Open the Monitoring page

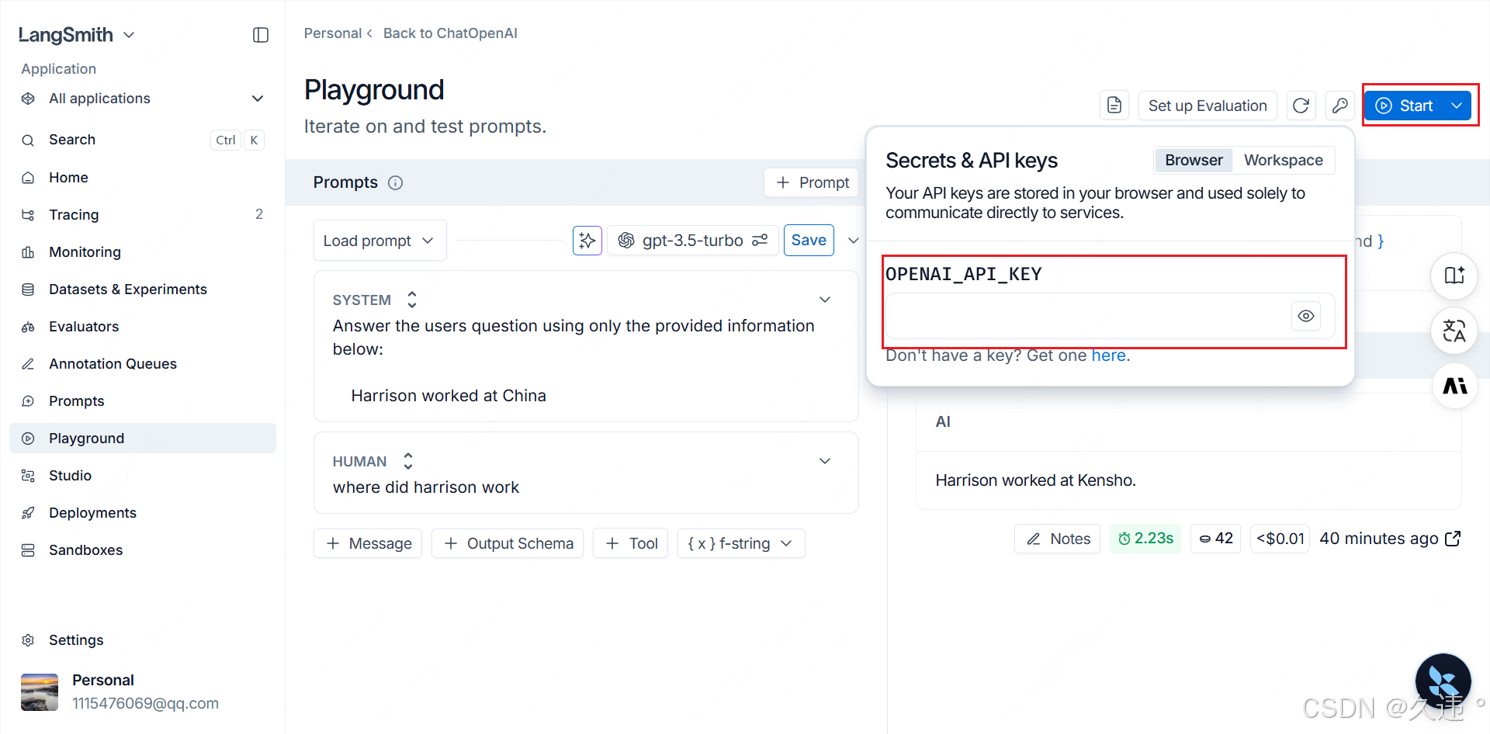[142, 252]
